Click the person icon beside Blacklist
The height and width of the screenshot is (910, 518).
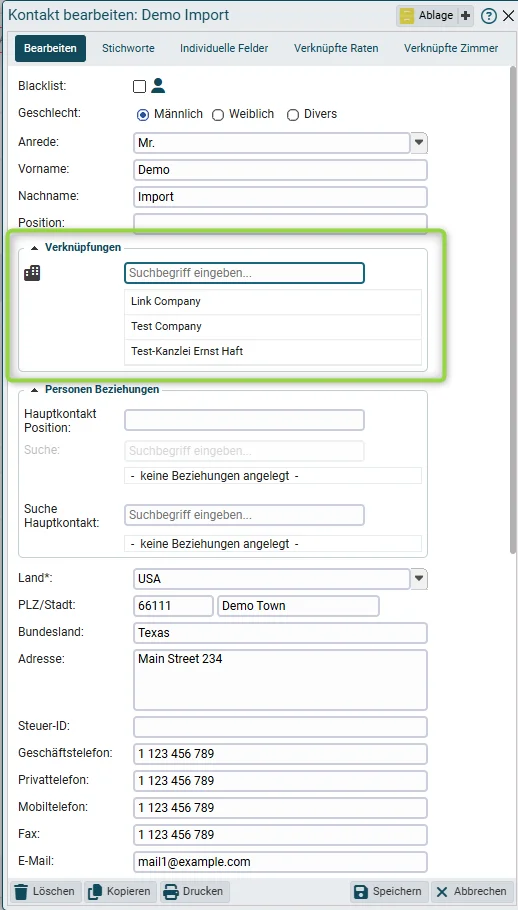click(x=158, y=86)
